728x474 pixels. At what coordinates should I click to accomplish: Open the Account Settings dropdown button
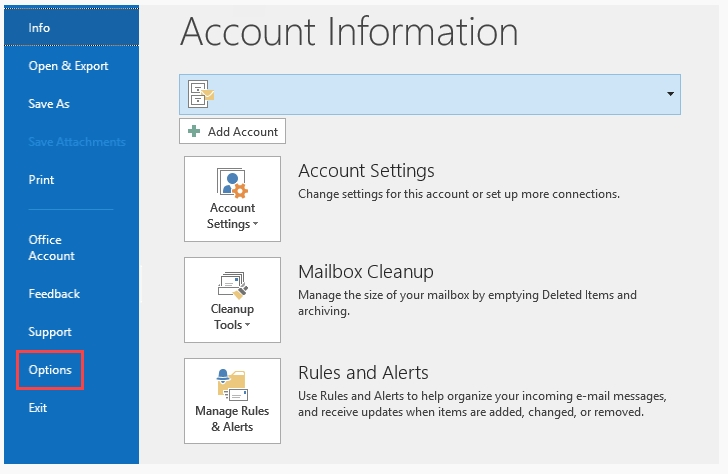pyautogui.click(x=232, y=199)
